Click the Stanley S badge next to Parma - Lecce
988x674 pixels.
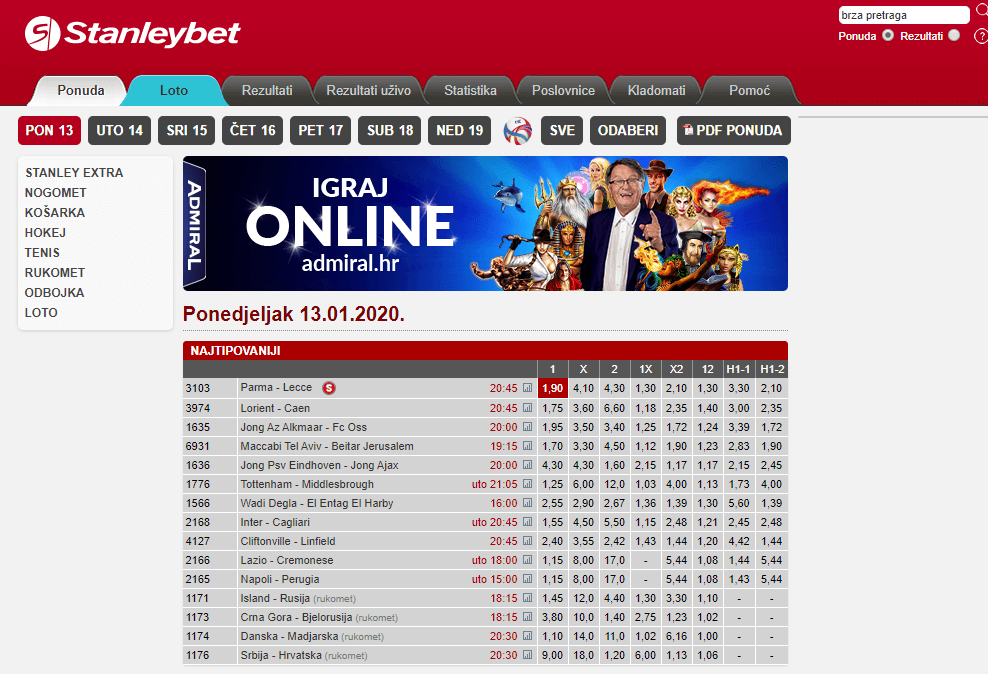(x=329, y=388)
